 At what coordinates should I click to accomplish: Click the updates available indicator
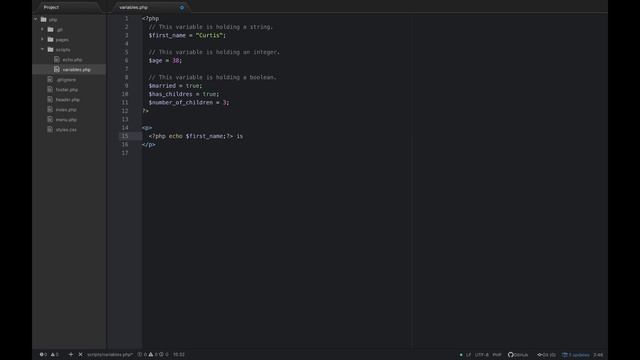pos(576,355)
